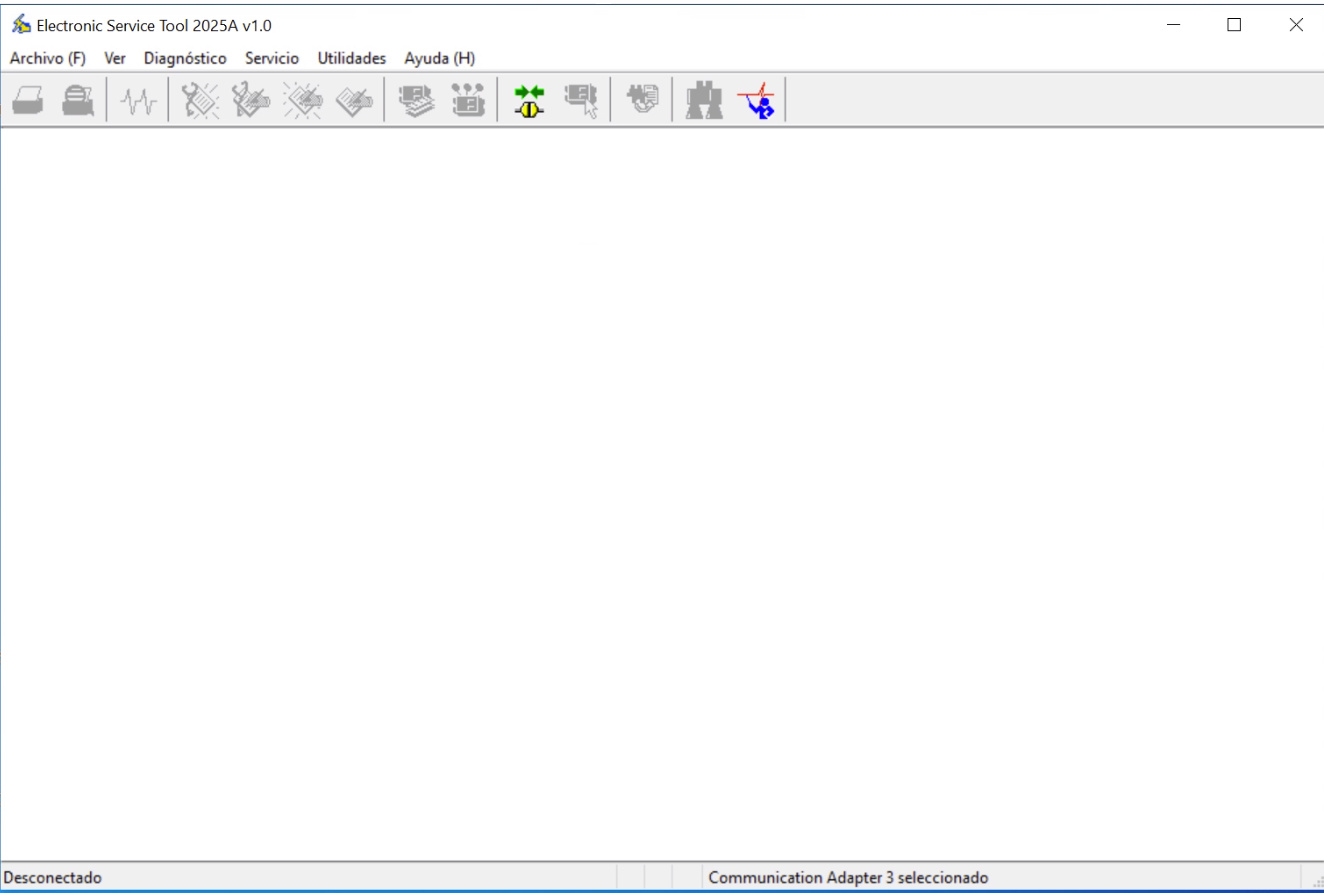Open the stethoscope with pencil logged codes icon
The image size is (1324, 893).
pos(251,101)
